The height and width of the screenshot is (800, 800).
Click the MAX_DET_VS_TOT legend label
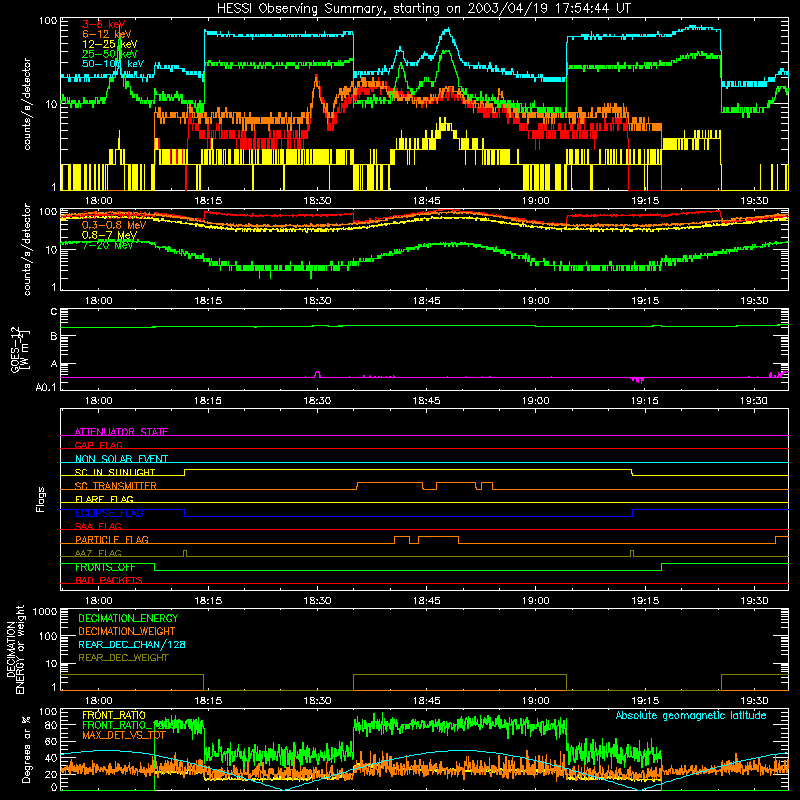click(x=124, y=735)
